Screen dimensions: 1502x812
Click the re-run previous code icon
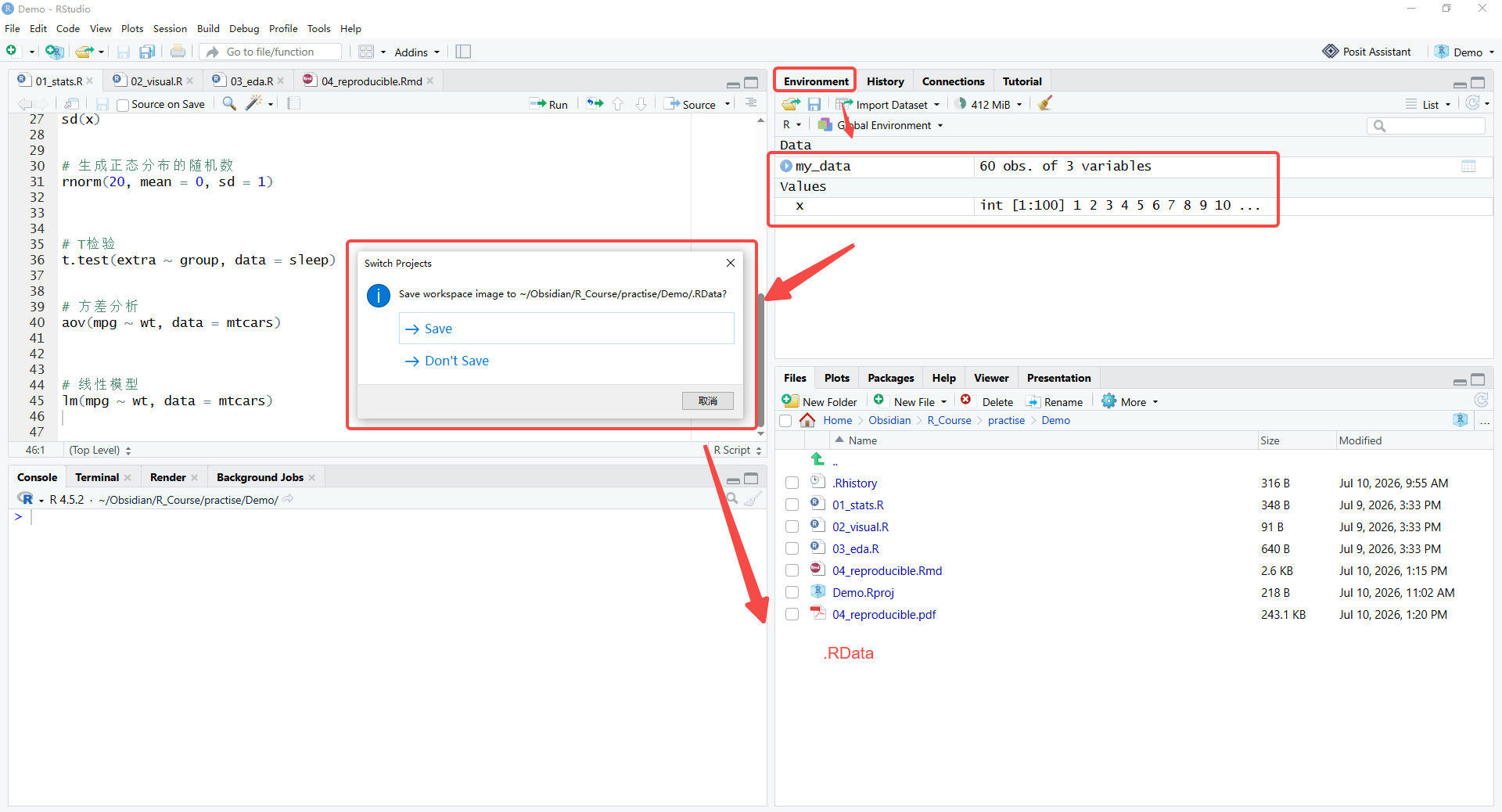click(x=595, y=103)
